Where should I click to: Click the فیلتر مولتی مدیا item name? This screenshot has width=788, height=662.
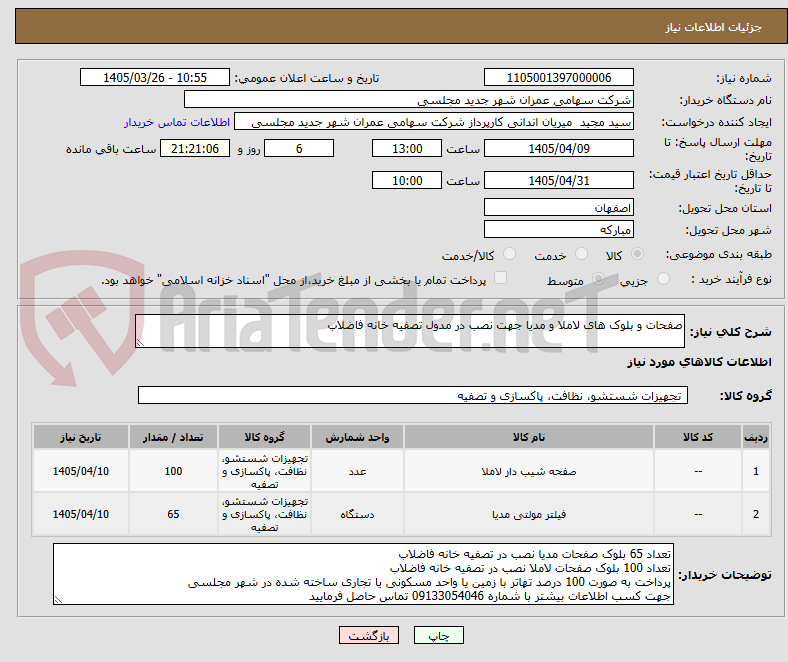[x=529, y=514]
